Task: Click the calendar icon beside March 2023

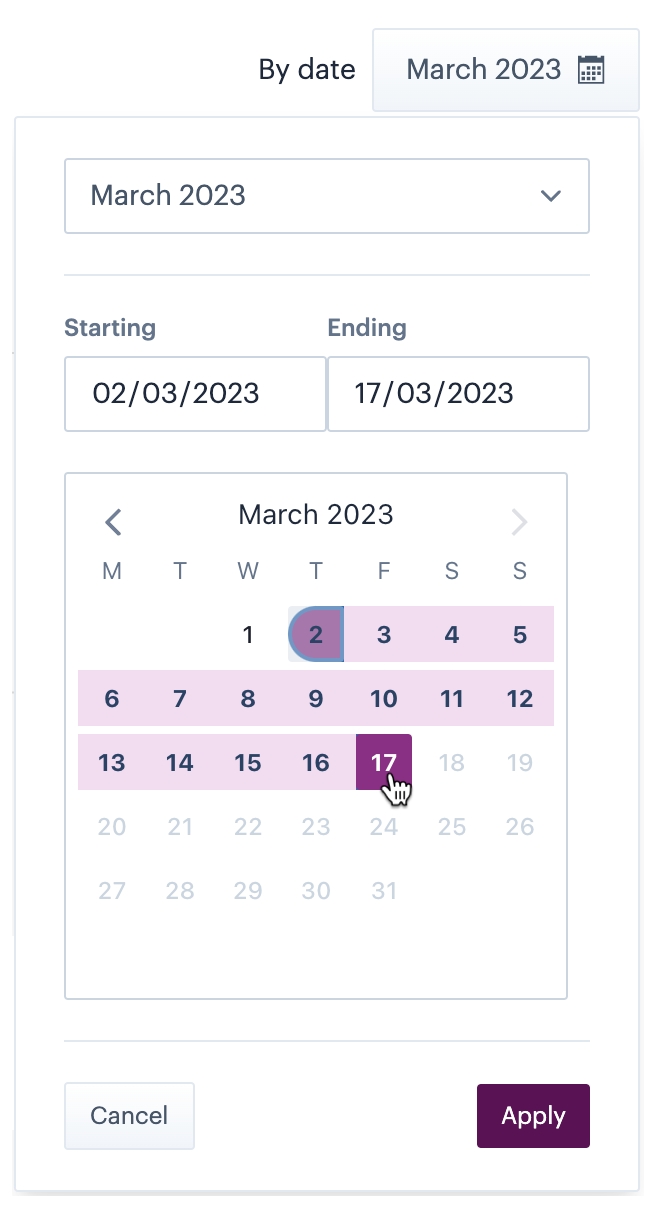Action: (591, 70)
